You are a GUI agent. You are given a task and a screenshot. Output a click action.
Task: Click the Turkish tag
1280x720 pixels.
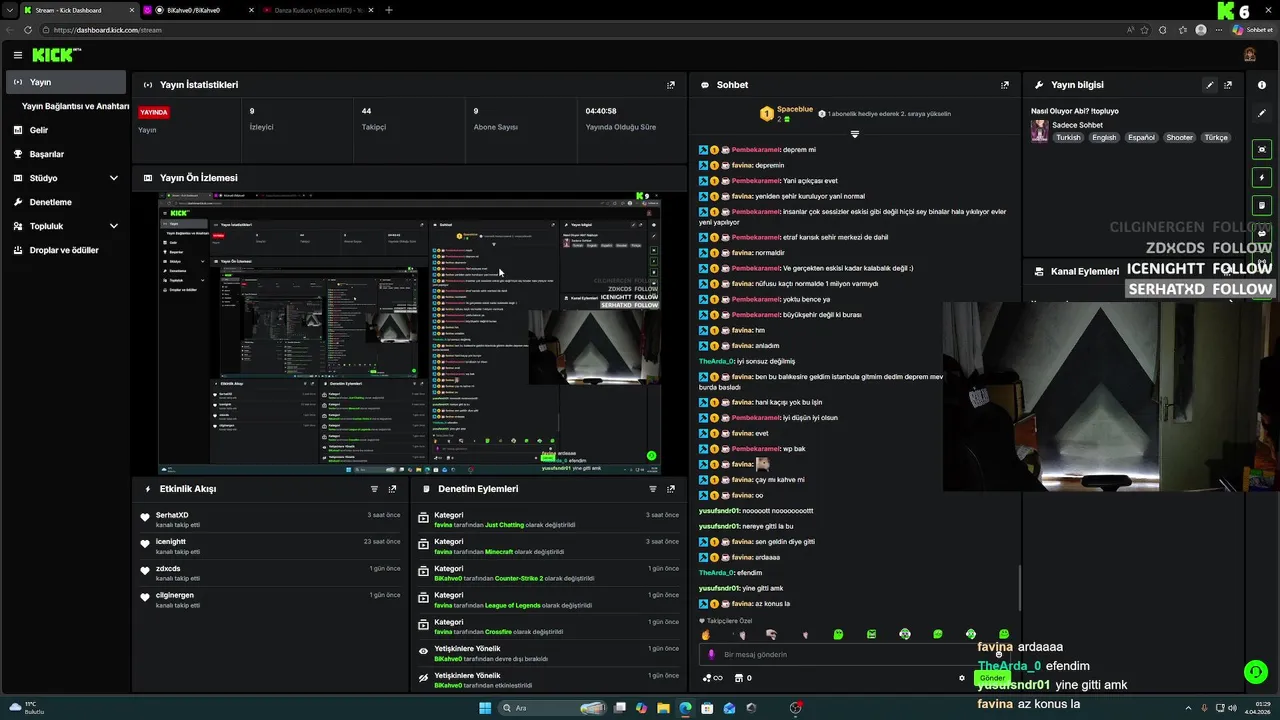click(x=1069, y=137)
